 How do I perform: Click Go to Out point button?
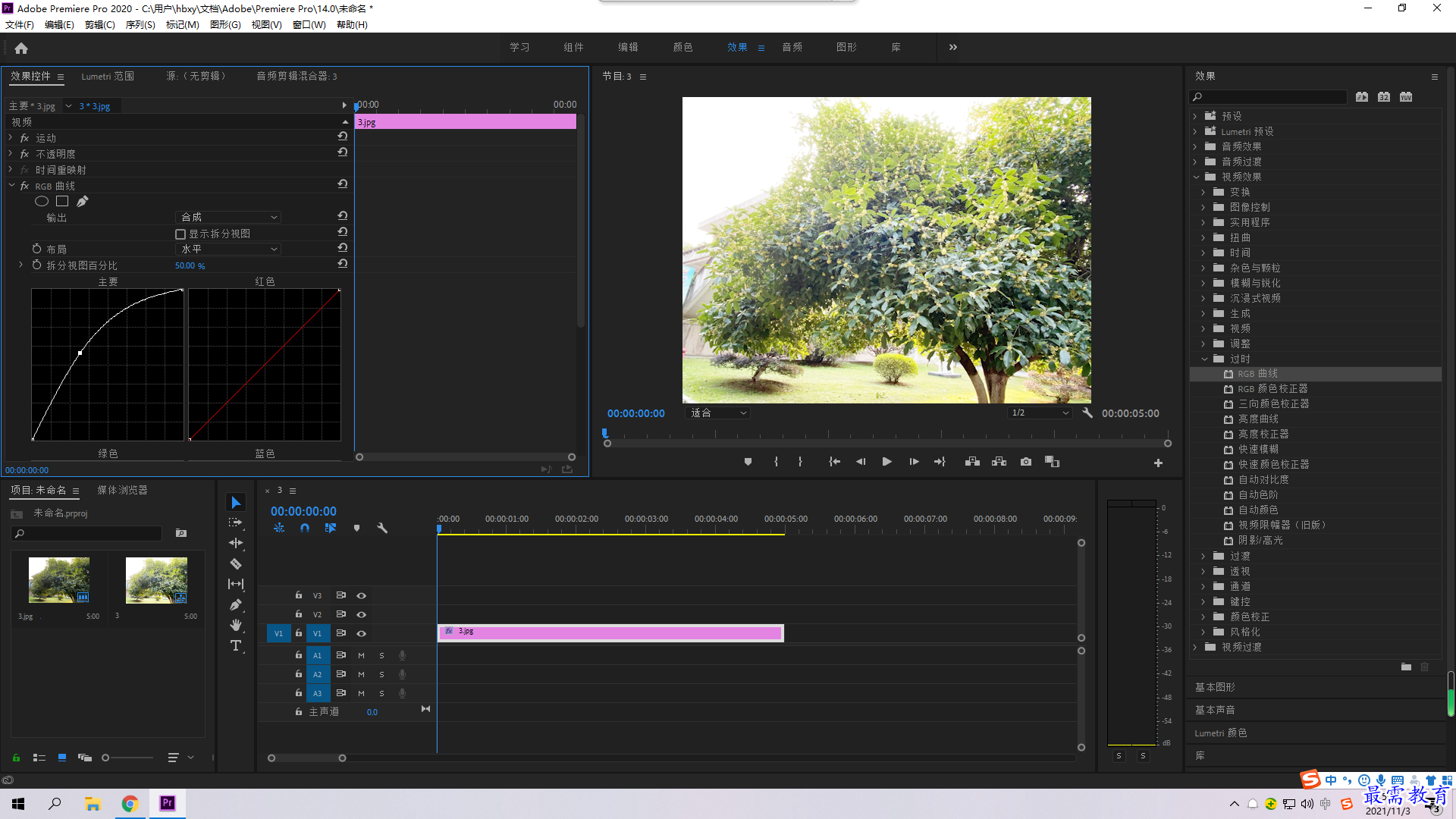[940, 462]
